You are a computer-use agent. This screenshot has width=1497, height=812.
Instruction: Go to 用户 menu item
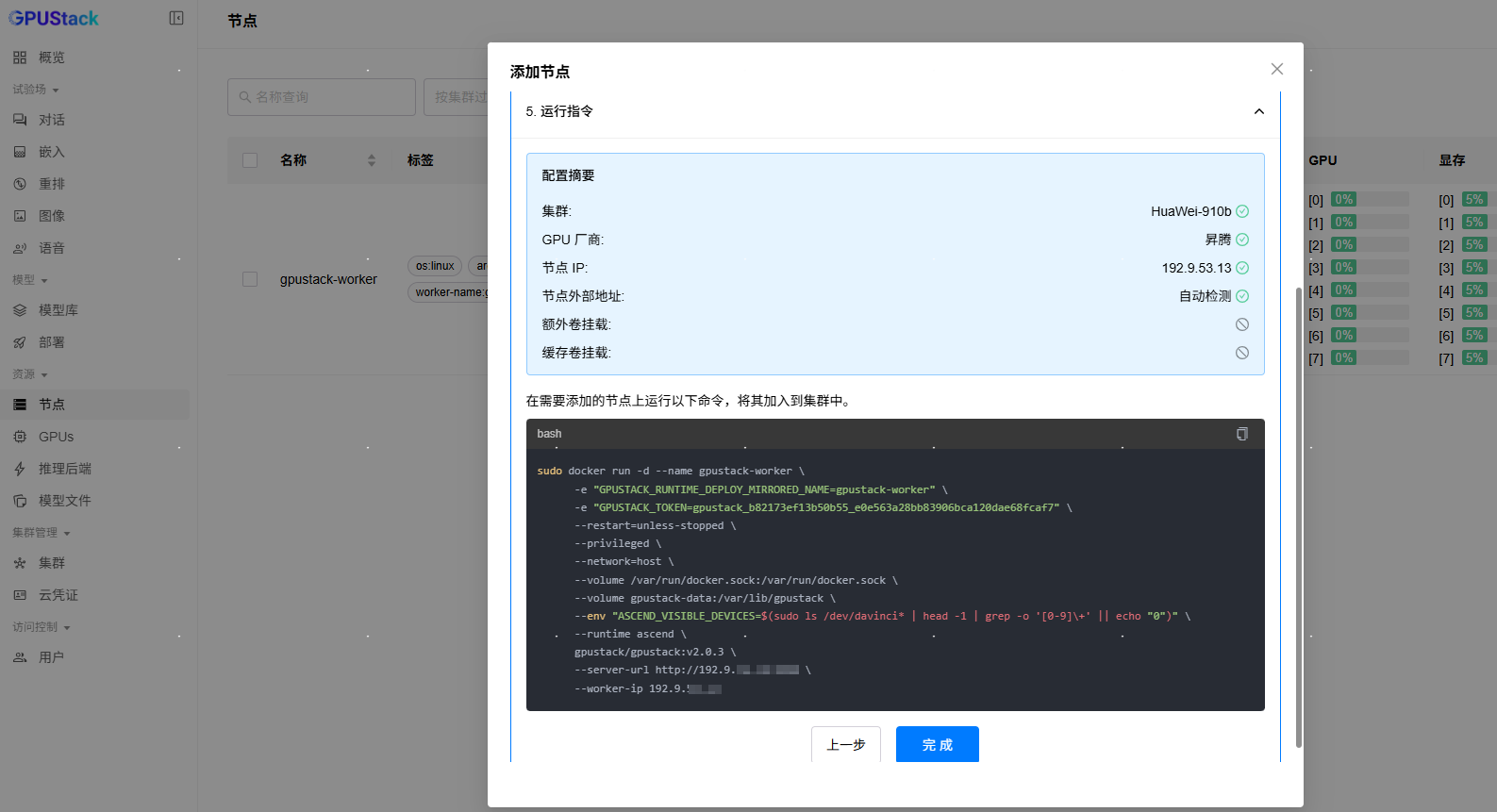click(94, 657)
